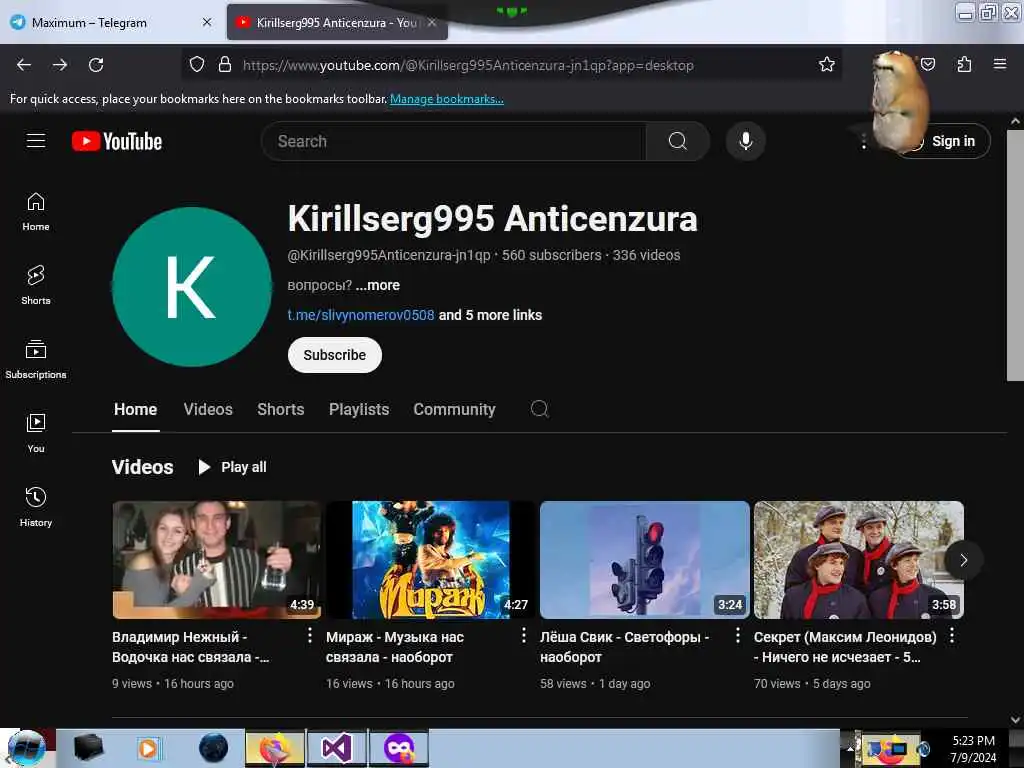Open Subscriptions in the sidebar
The image size is (1024, 768).
click(x=36, y=359)
